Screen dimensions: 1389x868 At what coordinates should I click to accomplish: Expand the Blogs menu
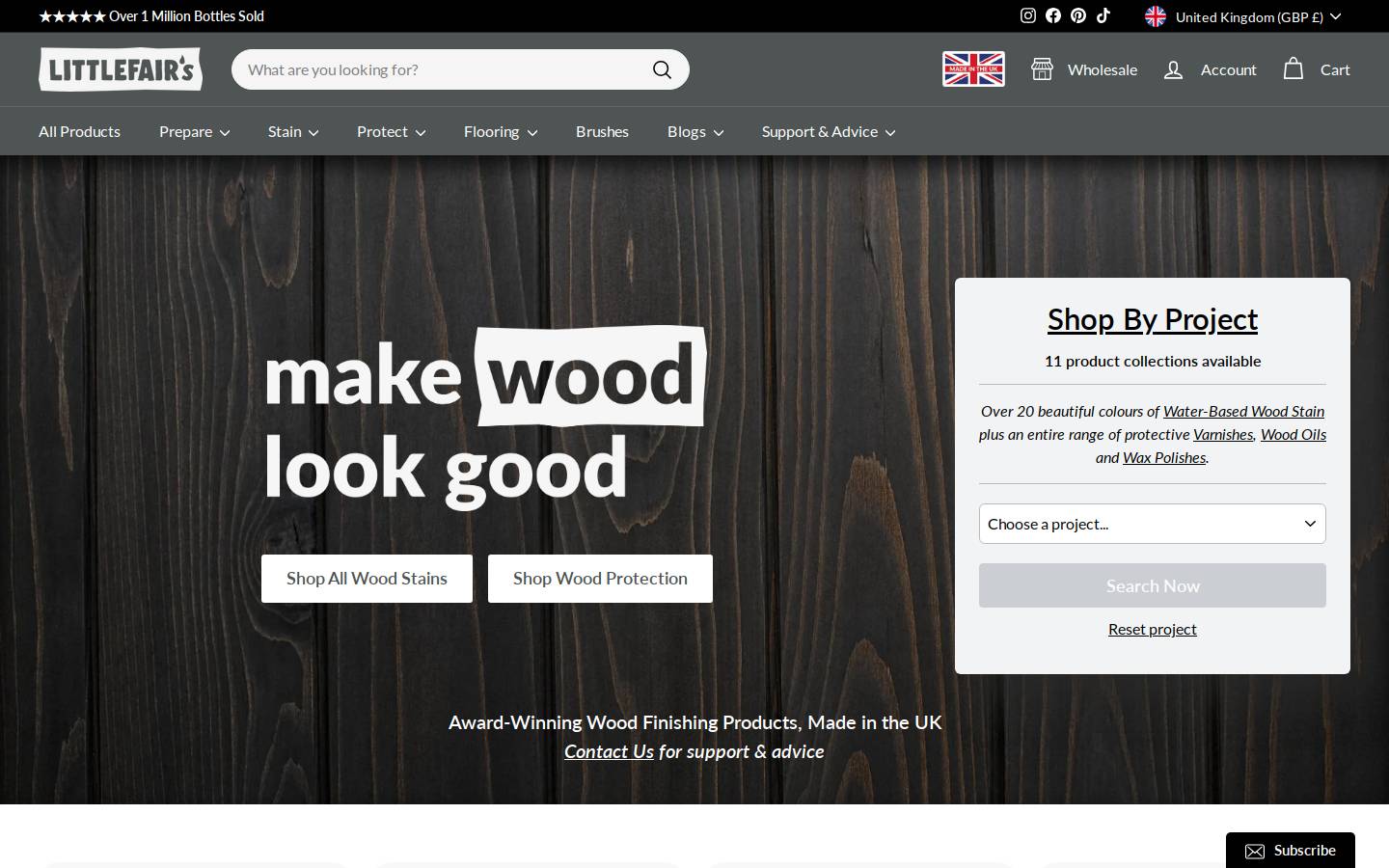(x=695, y=131)
